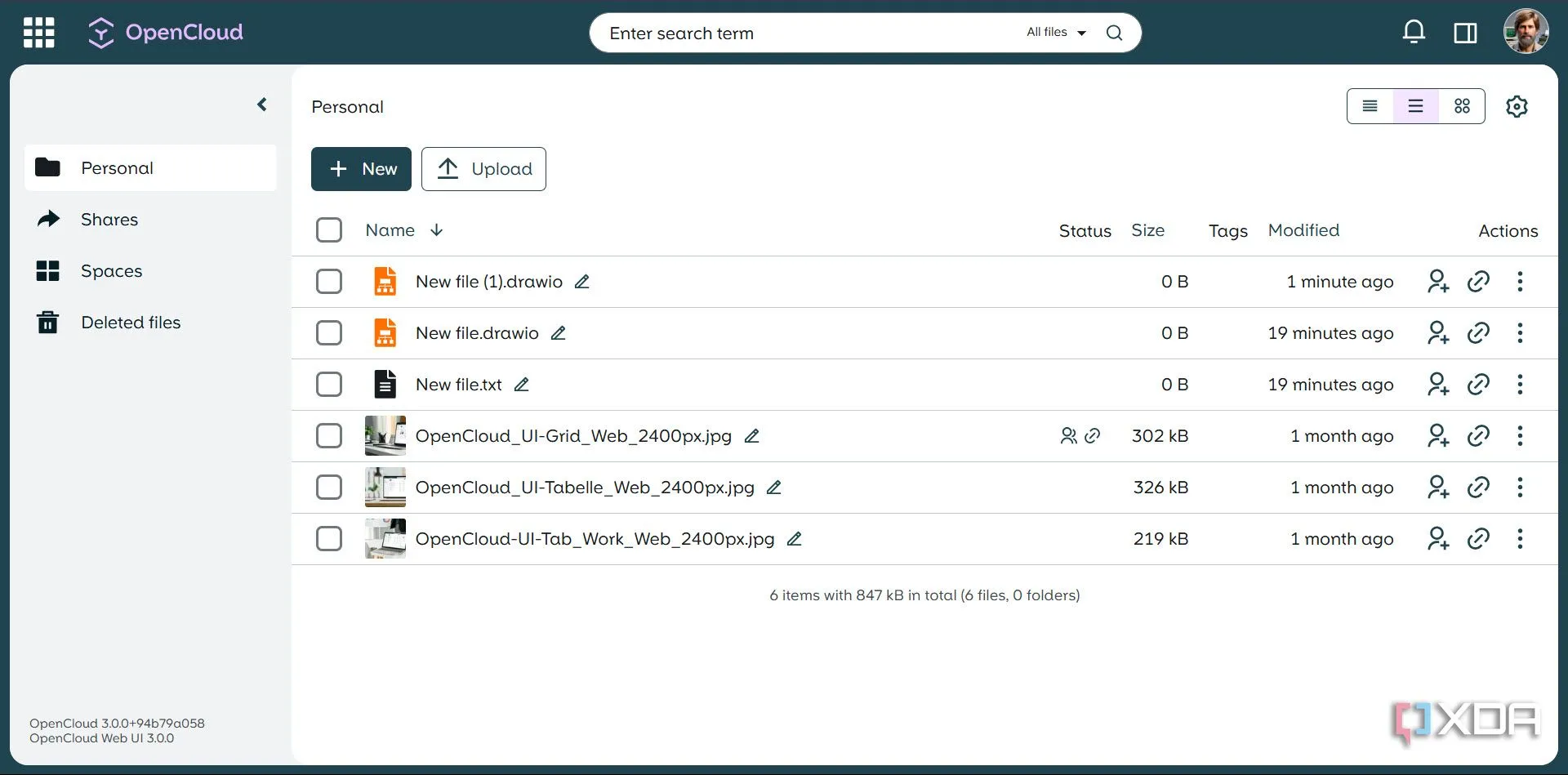Rename New file.drawio via pencil icon

pyautogui.click(x=558, y=333)
